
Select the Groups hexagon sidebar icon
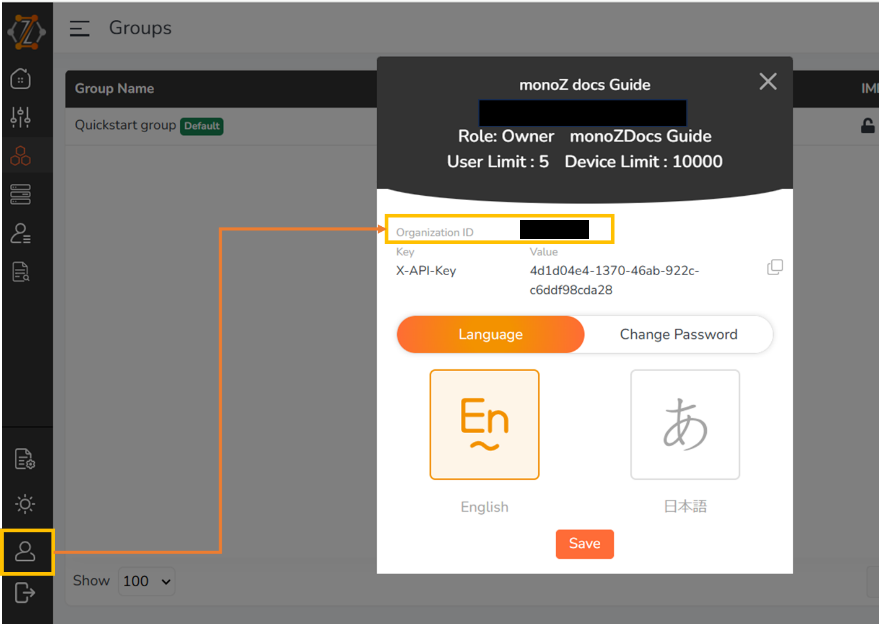21,156
